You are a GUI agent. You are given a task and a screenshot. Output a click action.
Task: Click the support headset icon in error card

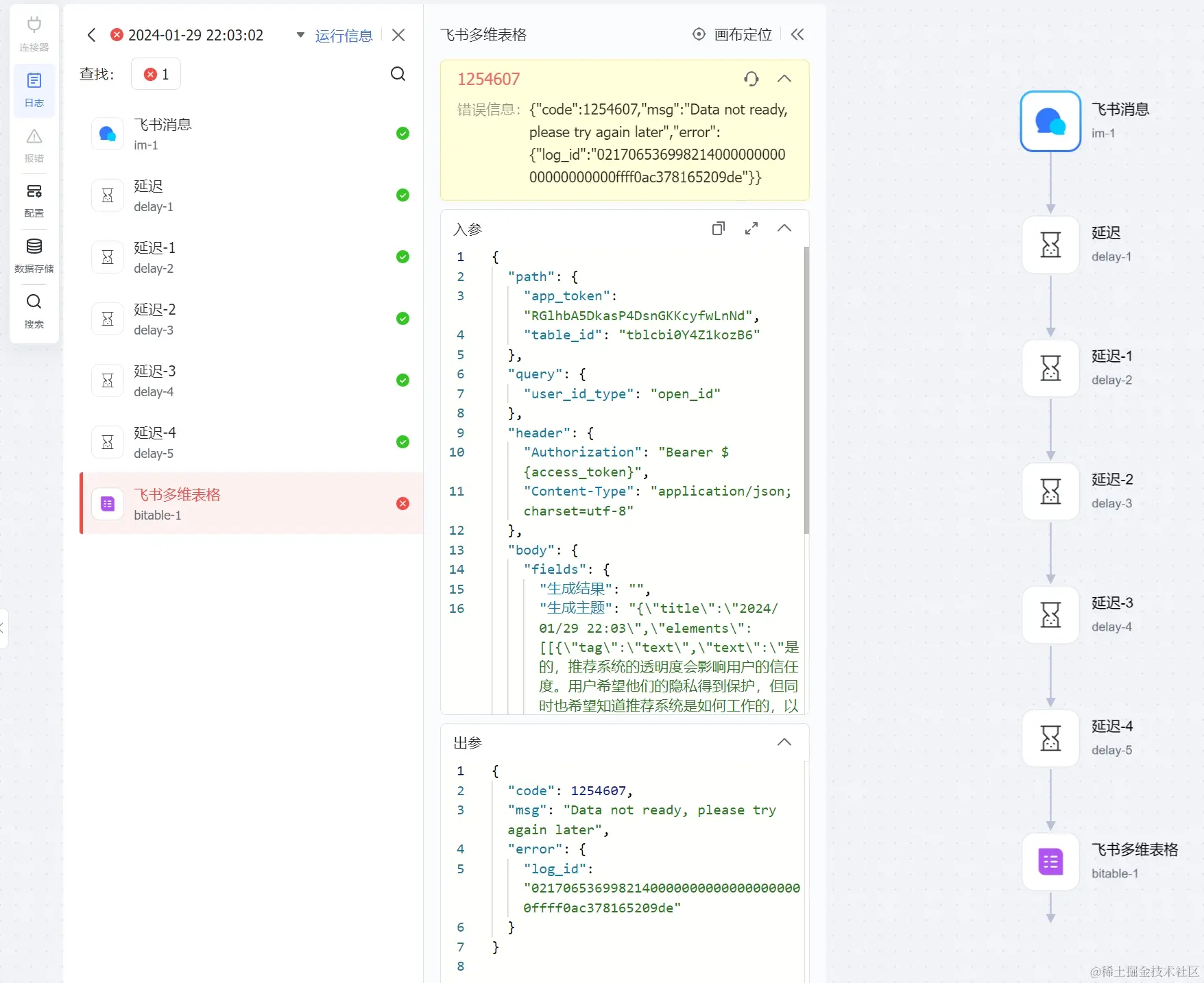[x=751, y=79]
